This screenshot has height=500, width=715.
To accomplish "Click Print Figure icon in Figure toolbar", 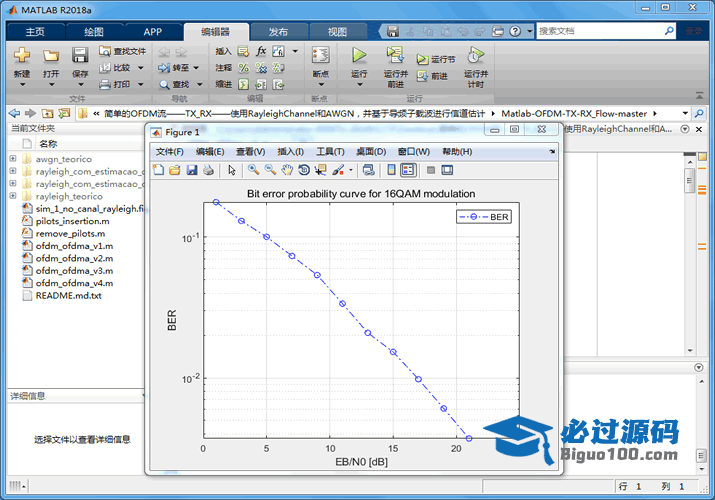I will click(208, 170).
